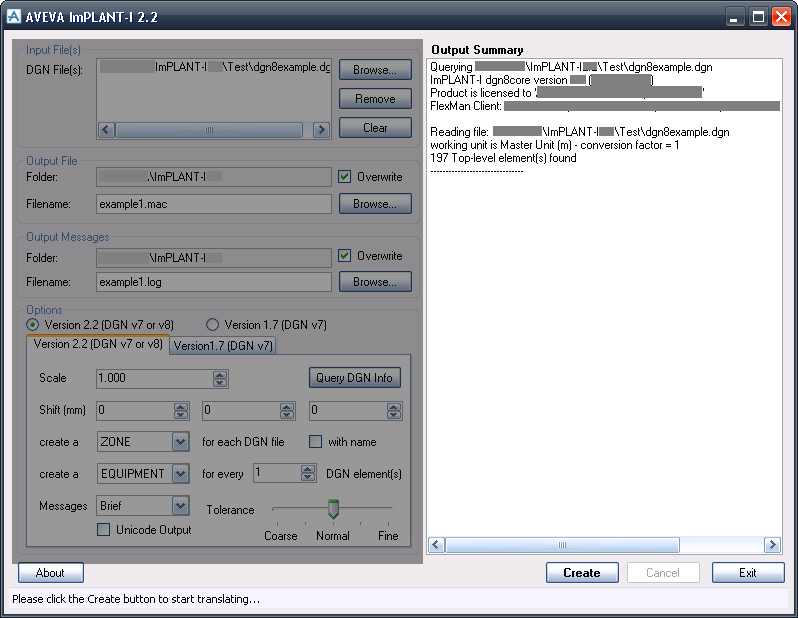The width and height of the screenshot is (798, 618).
Task: Click the '197 Top-level element(s) found' line
Action: click(503, 158)
